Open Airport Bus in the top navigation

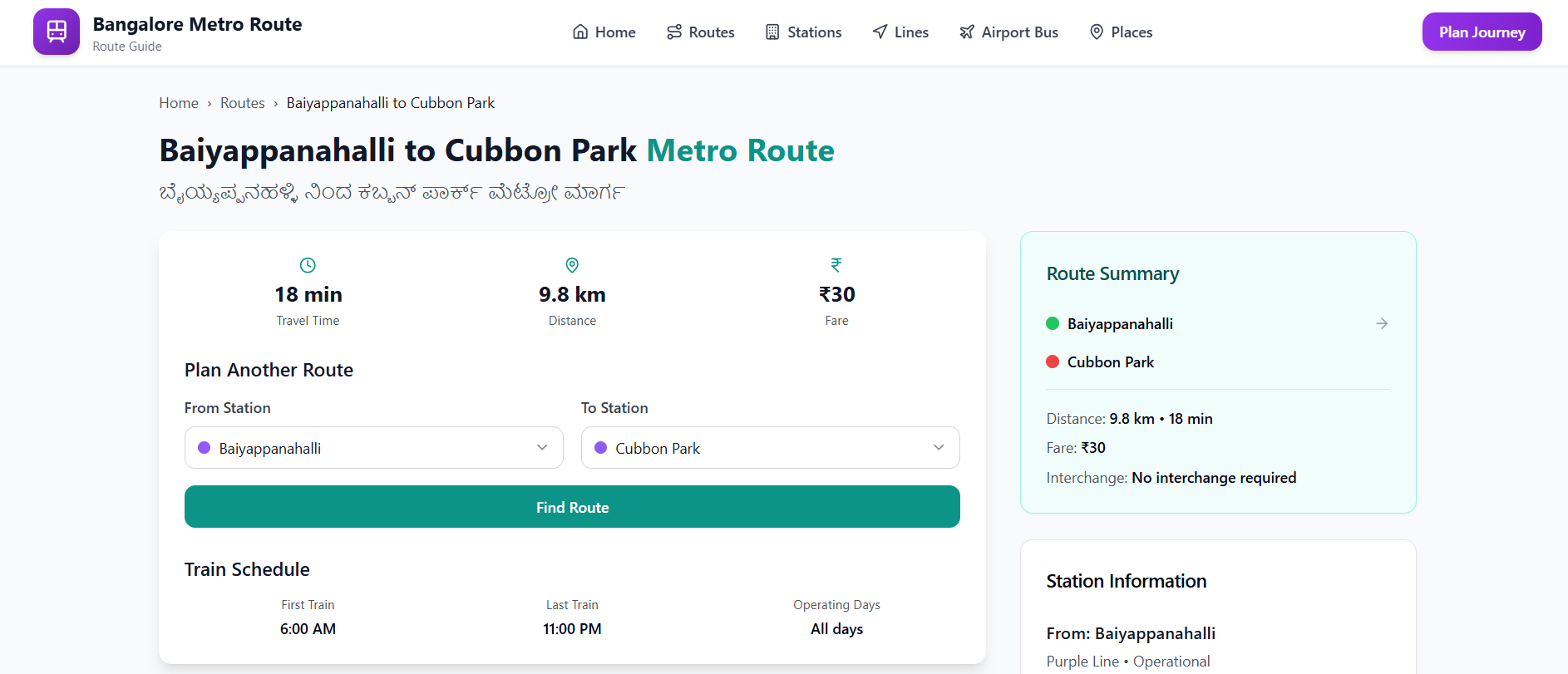(1008, 32)
